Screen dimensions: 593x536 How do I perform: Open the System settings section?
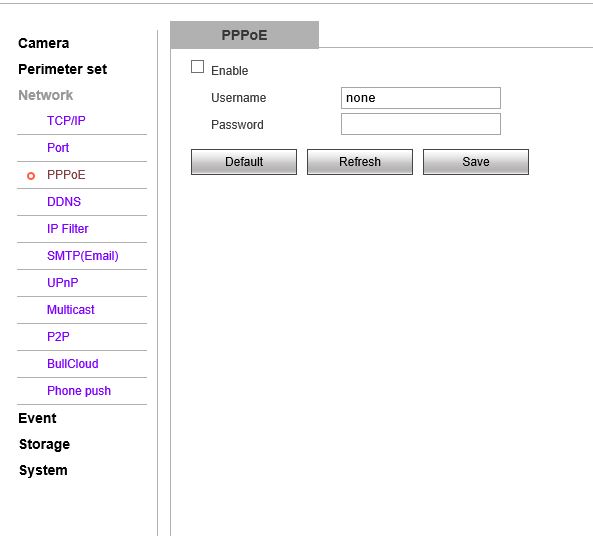[43, 470]
